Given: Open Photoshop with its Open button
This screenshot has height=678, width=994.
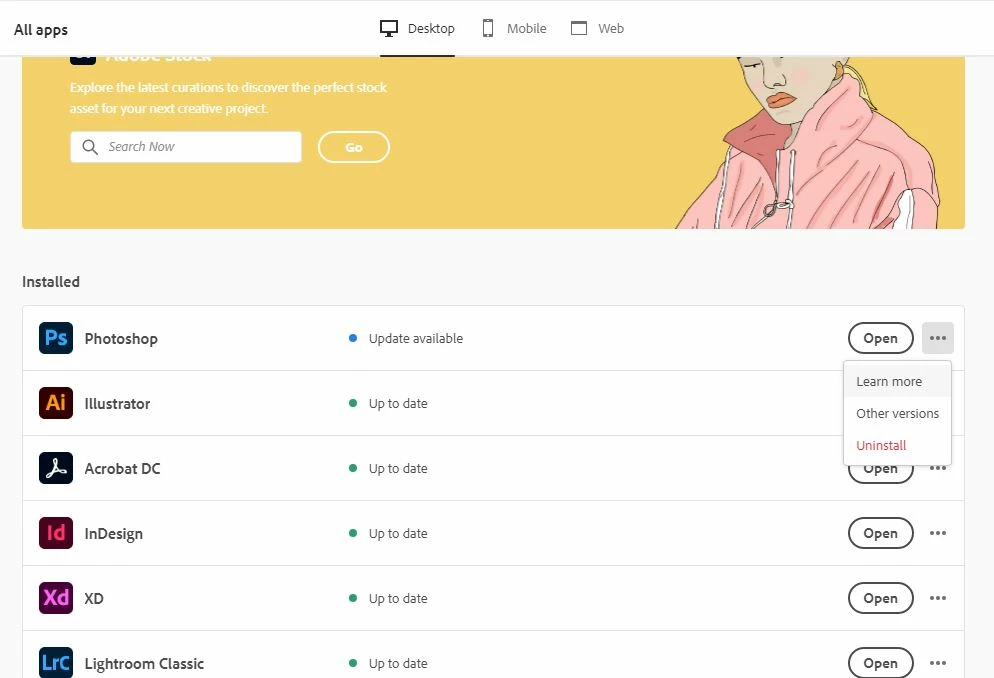Looking at the screenshot, I should [x=881, y=338].
